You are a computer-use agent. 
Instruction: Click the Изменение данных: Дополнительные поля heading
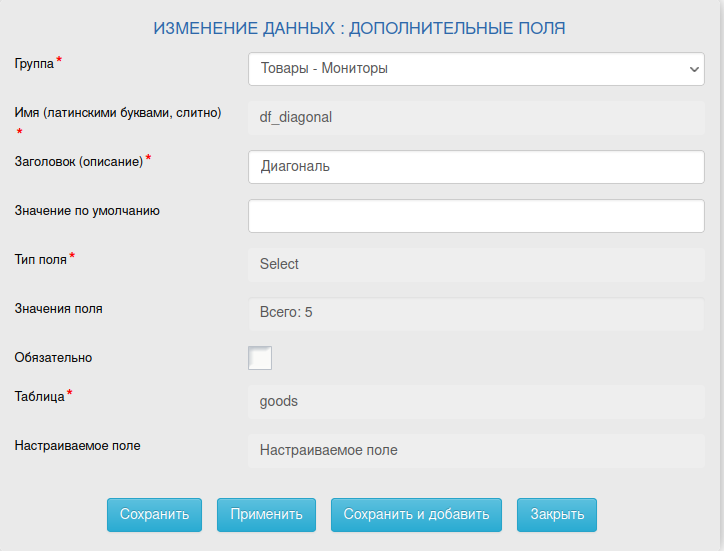point(359,28)
